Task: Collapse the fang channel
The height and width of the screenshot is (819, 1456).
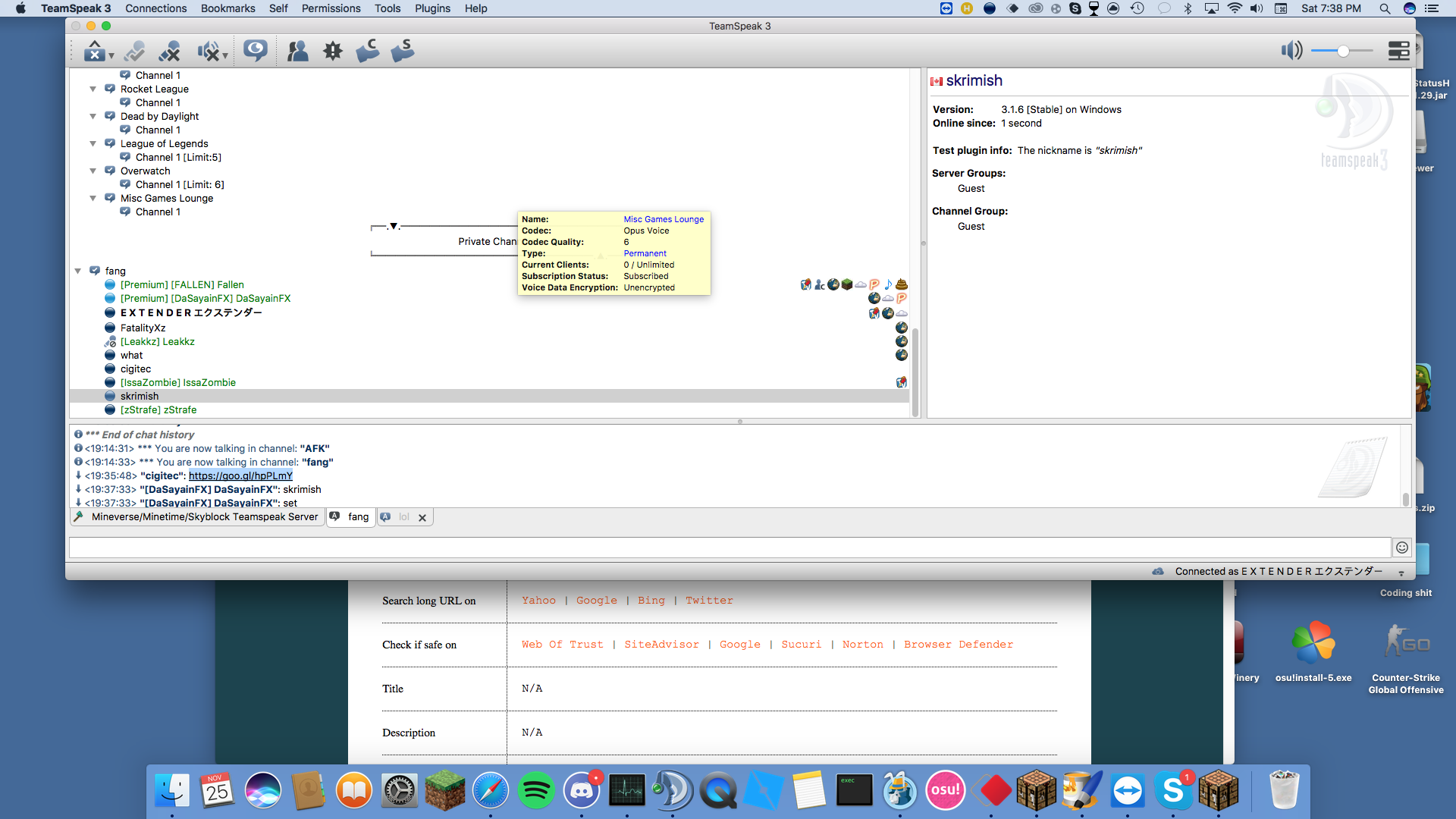Action: click(x=78, y=271)
